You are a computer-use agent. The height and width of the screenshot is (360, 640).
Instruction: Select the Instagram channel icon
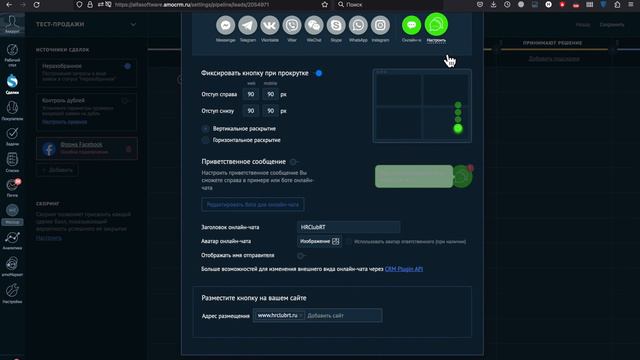tap(380, 25)
